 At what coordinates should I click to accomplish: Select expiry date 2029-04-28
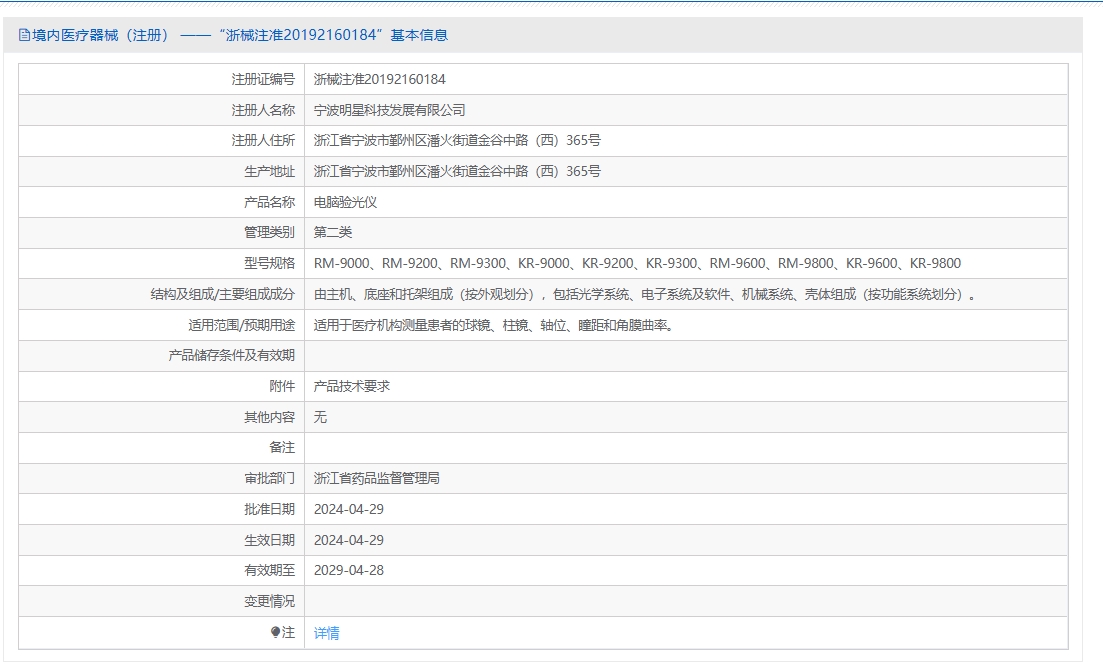tap(349, 570)
